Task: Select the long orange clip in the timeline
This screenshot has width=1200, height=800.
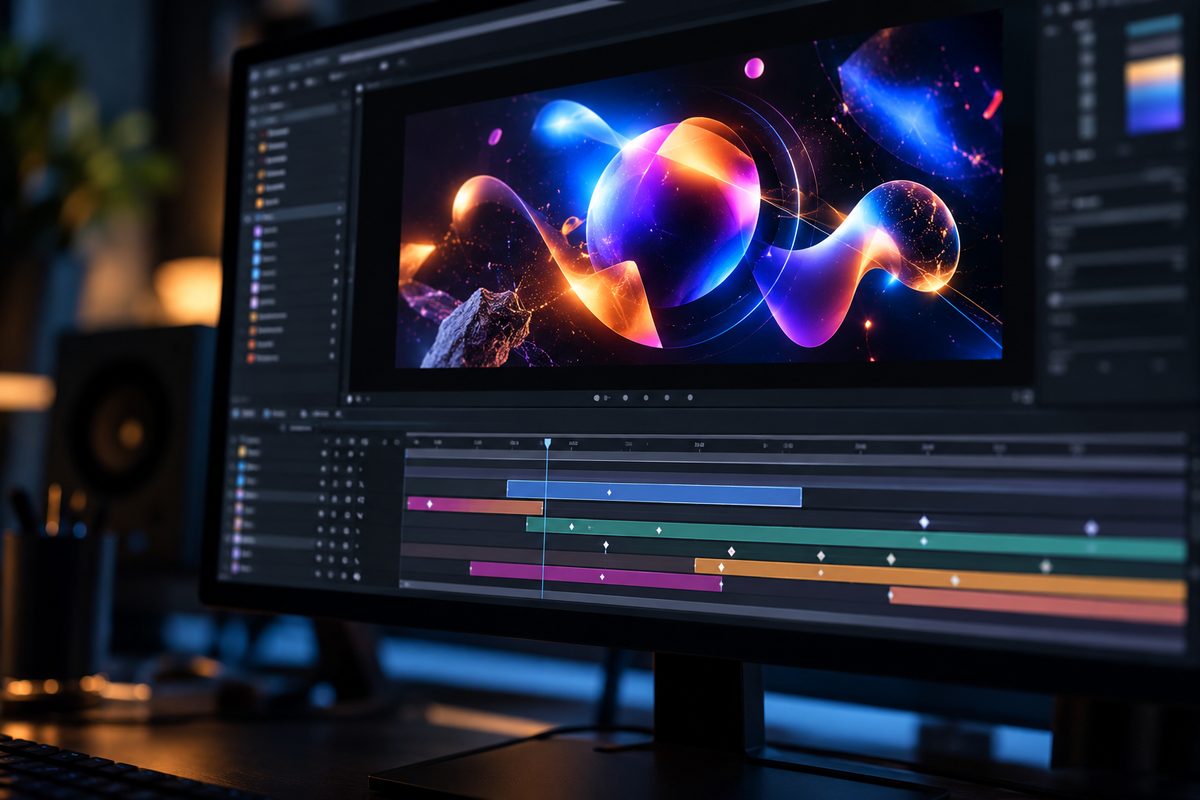Action: coord(940,578)
